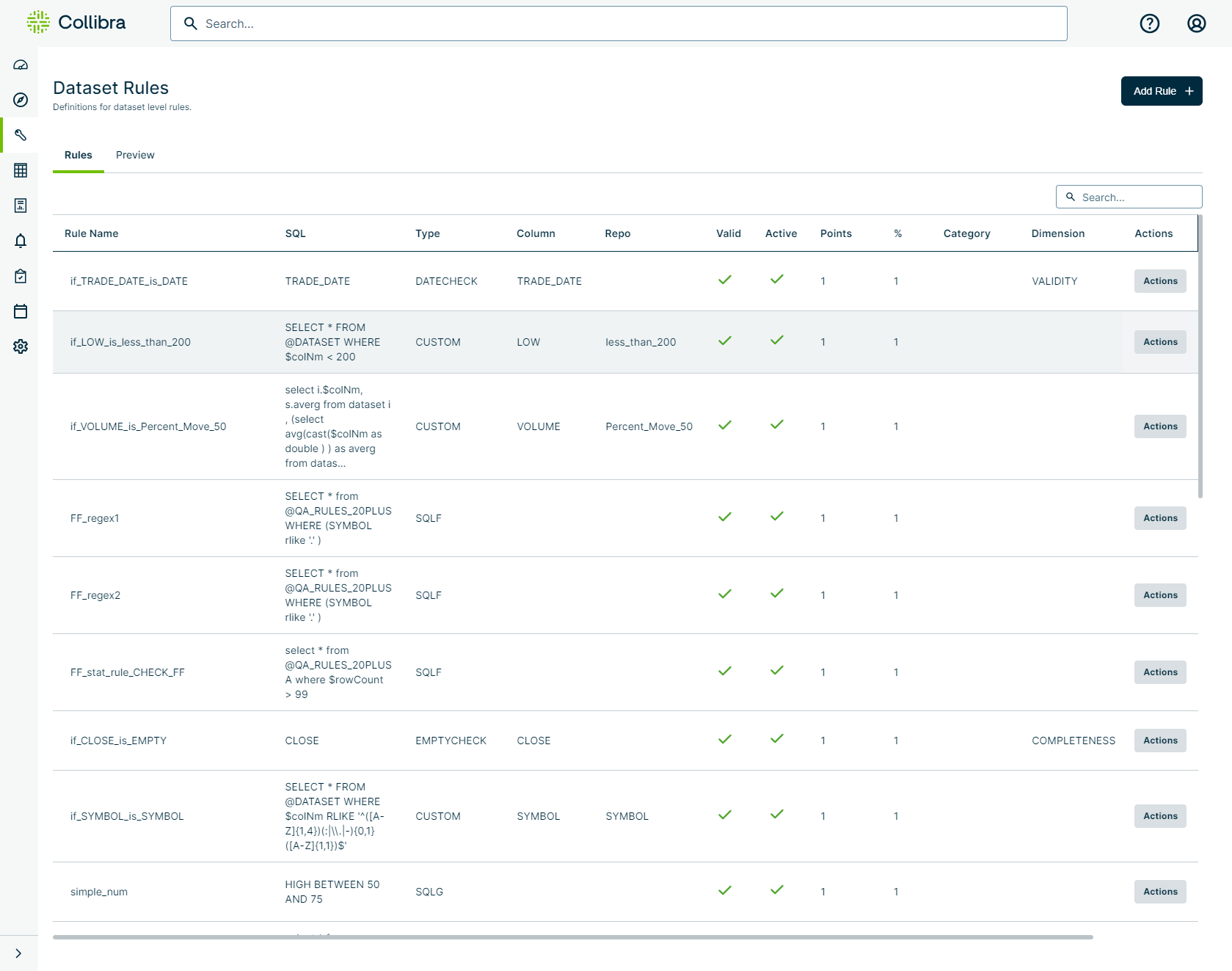
Task: Open the dashboard gauge icon in sidebar
Action: (21, 65)
